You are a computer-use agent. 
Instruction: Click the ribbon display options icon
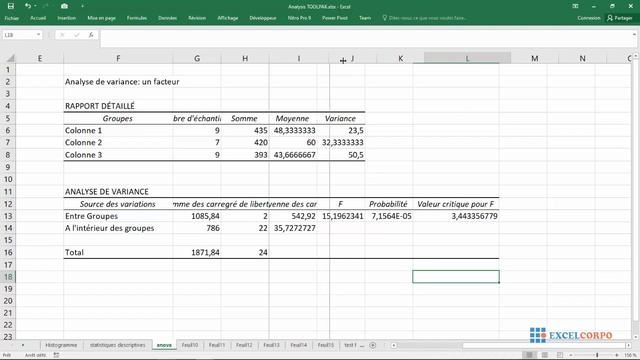pyautogui.click(x=575, y=6)
